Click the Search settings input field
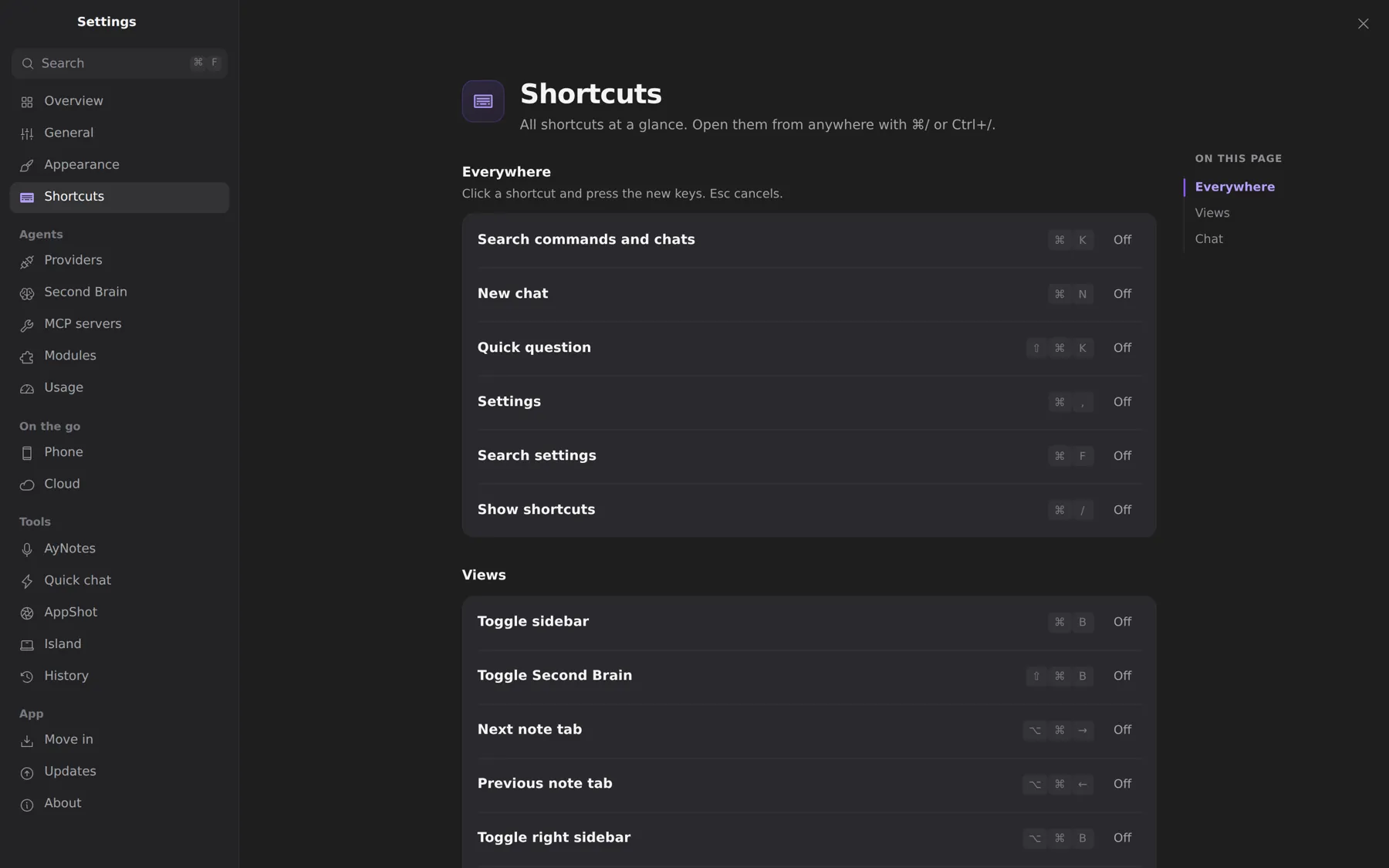Viewport: 1389px width, 868px height. coord(120,63)
